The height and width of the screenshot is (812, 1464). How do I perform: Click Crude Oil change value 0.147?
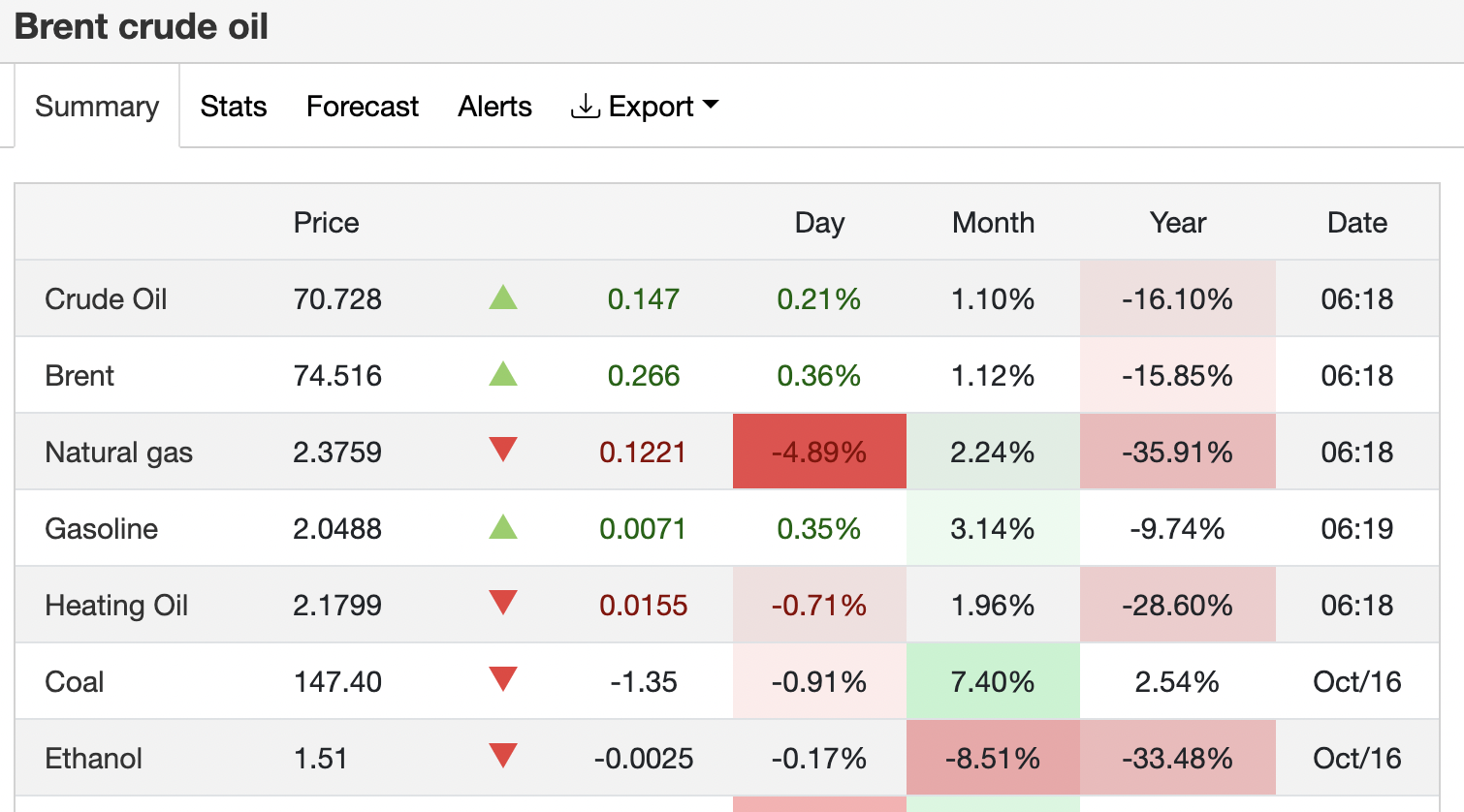click(644, 298)
